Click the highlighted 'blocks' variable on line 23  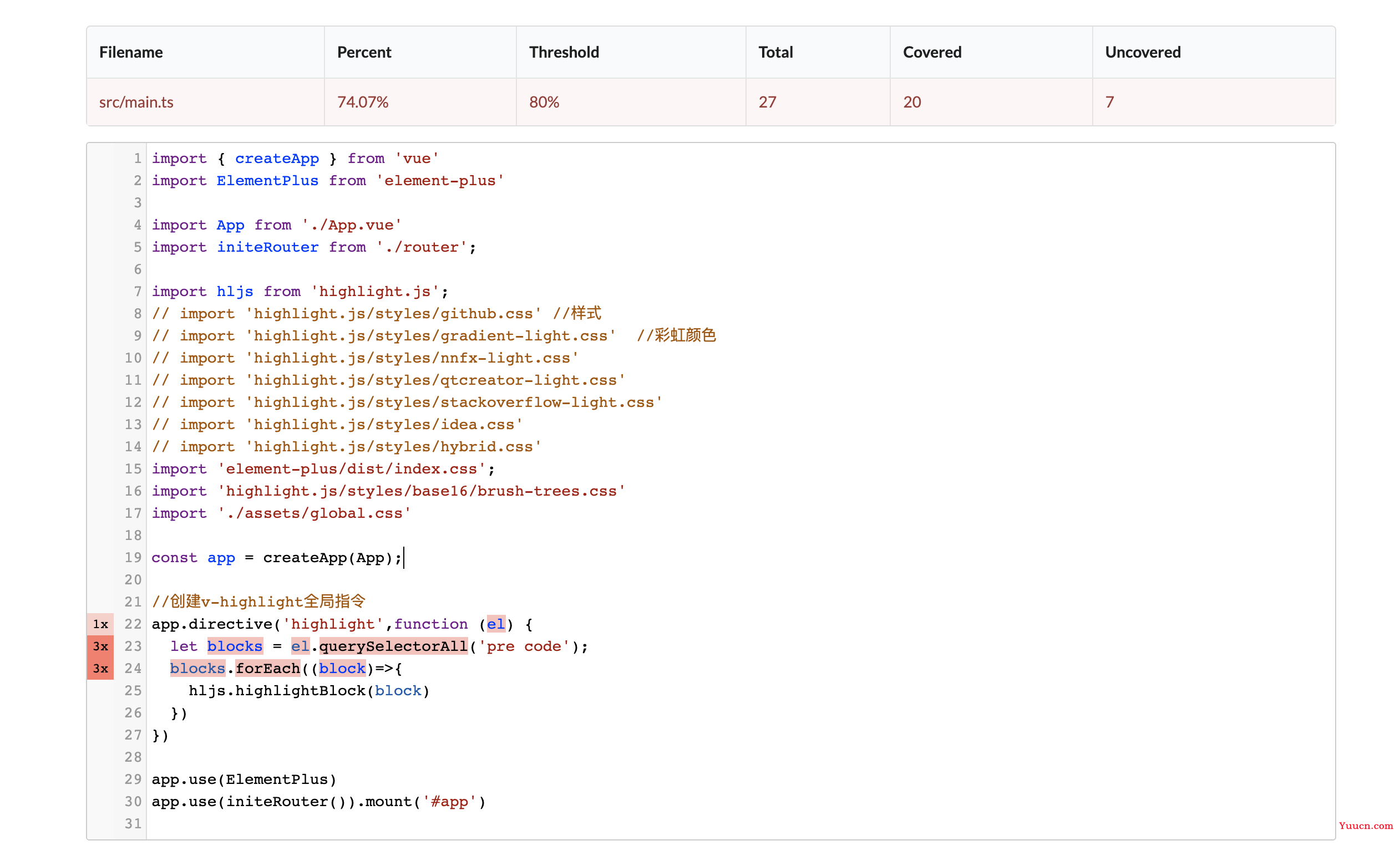pyautogui.click(x=235, y=646)
